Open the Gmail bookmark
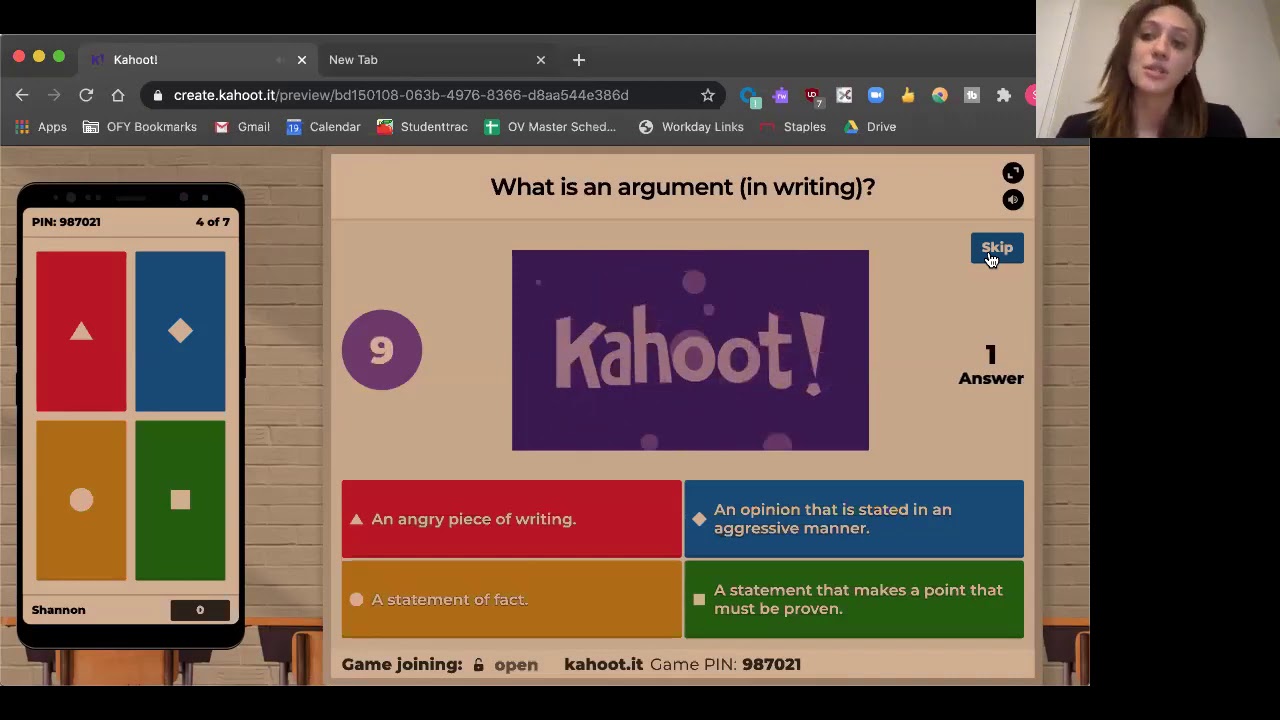Viewport: 1280px width, 720px height. point(242,127)
